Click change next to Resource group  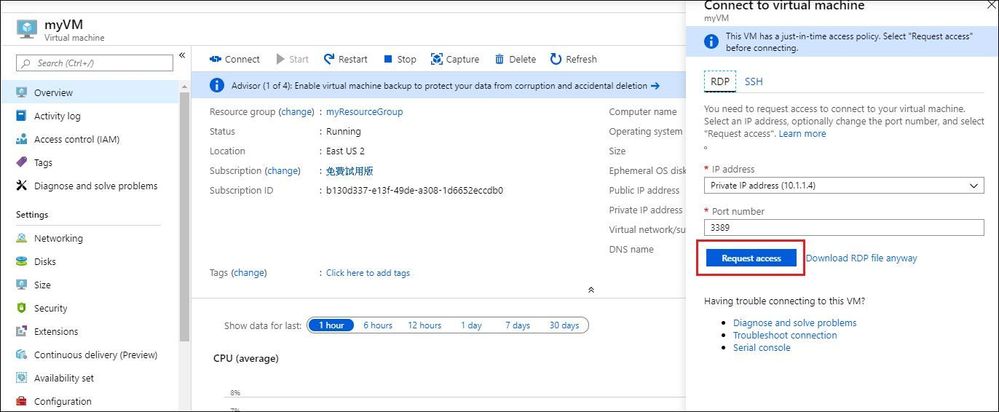296,111
